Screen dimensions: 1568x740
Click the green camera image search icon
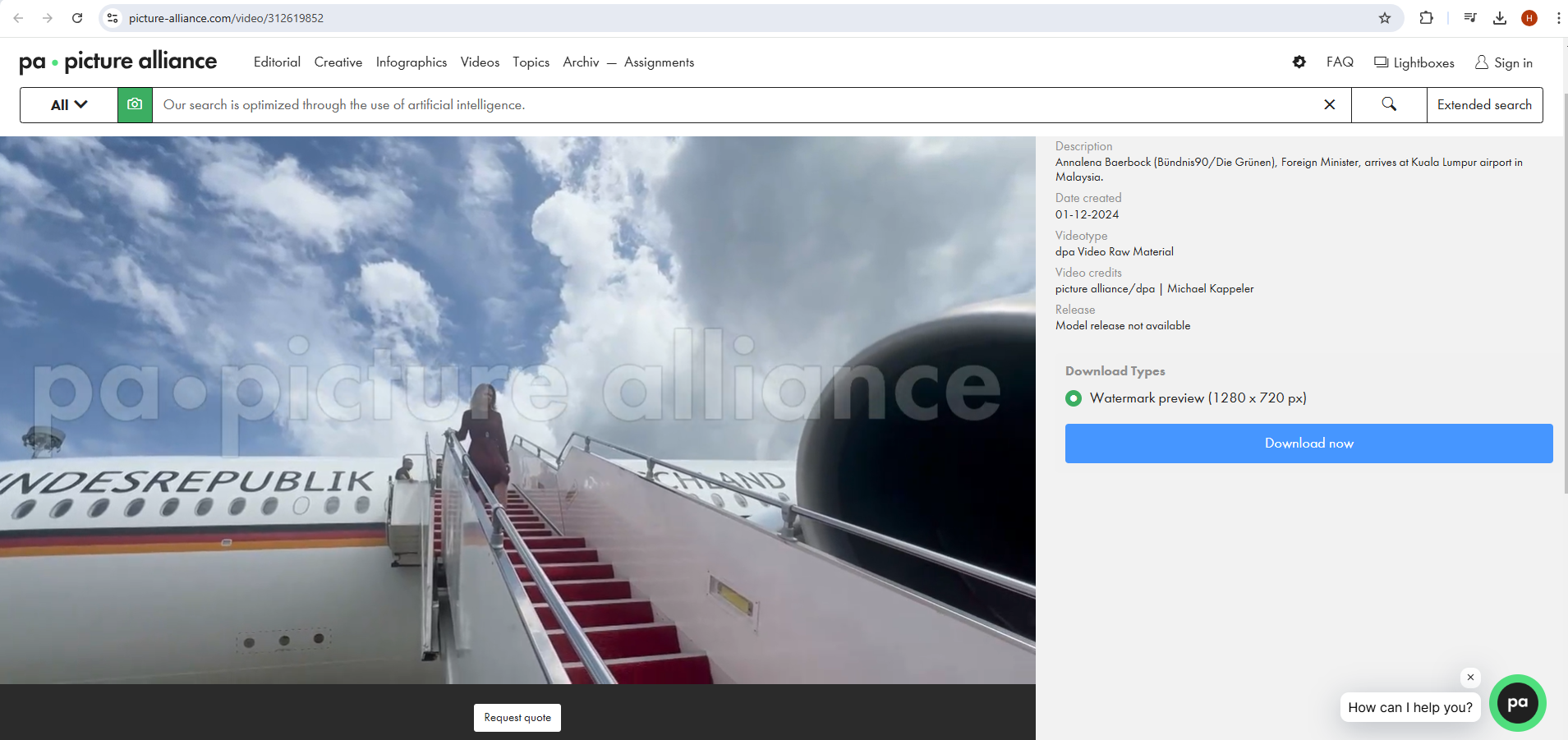[x=135, y=105]
